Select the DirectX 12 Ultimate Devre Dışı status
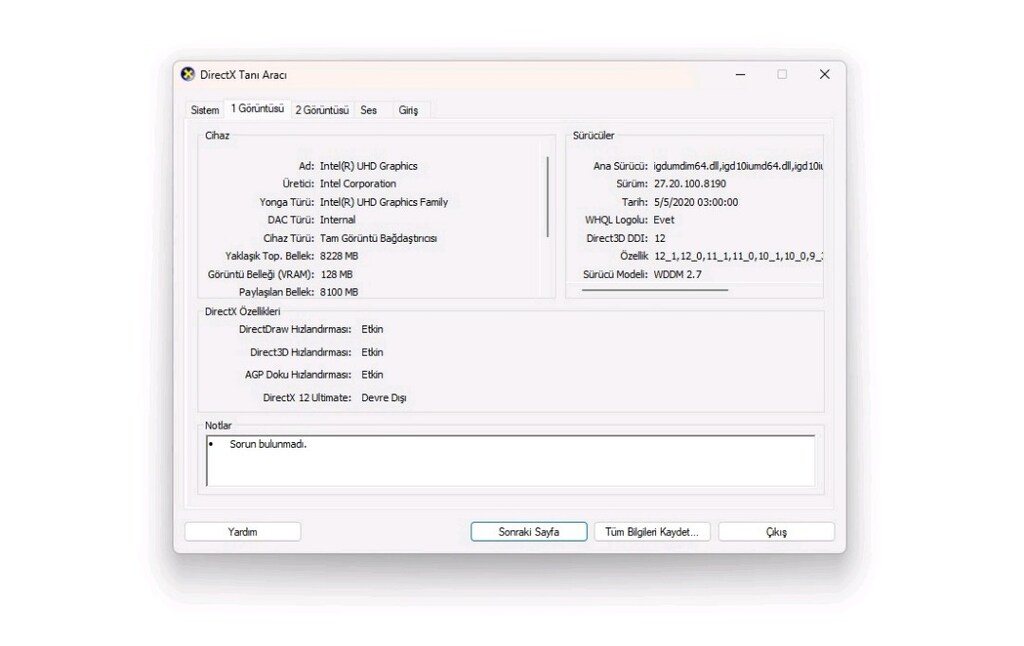The width and height of the screenshot is (1024, 646). click(x=384, y=398)
